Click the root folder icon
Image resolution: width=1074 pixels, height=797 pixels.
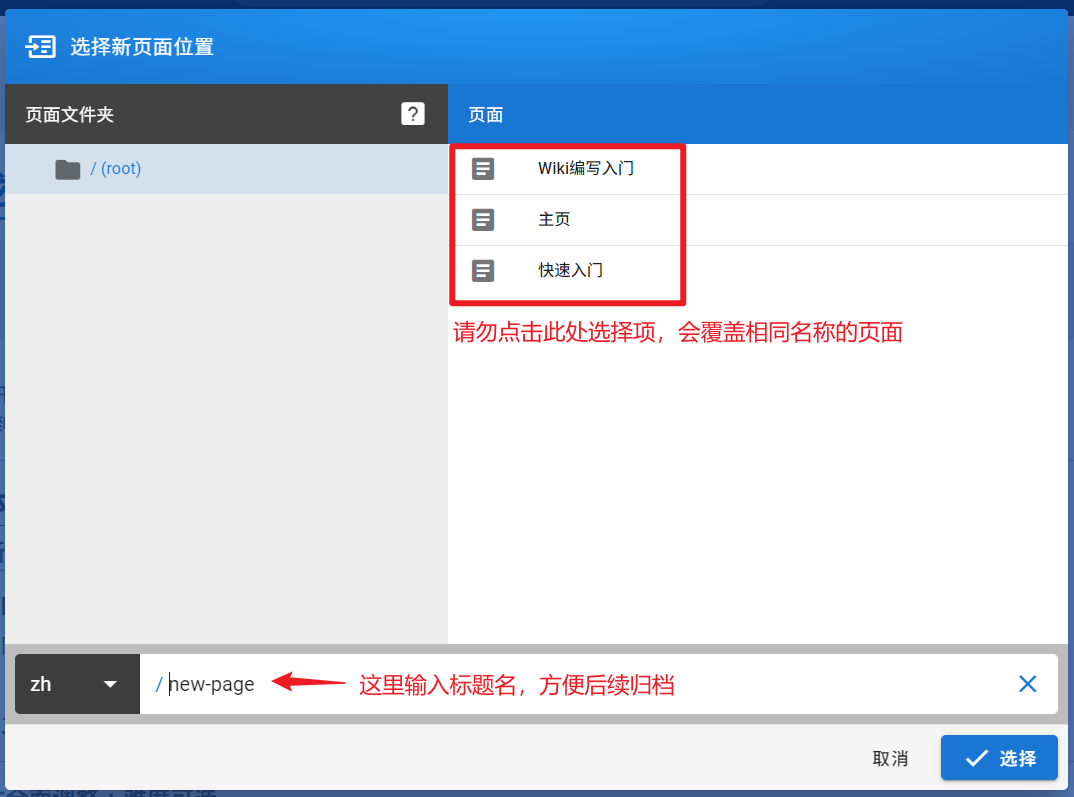68,169
